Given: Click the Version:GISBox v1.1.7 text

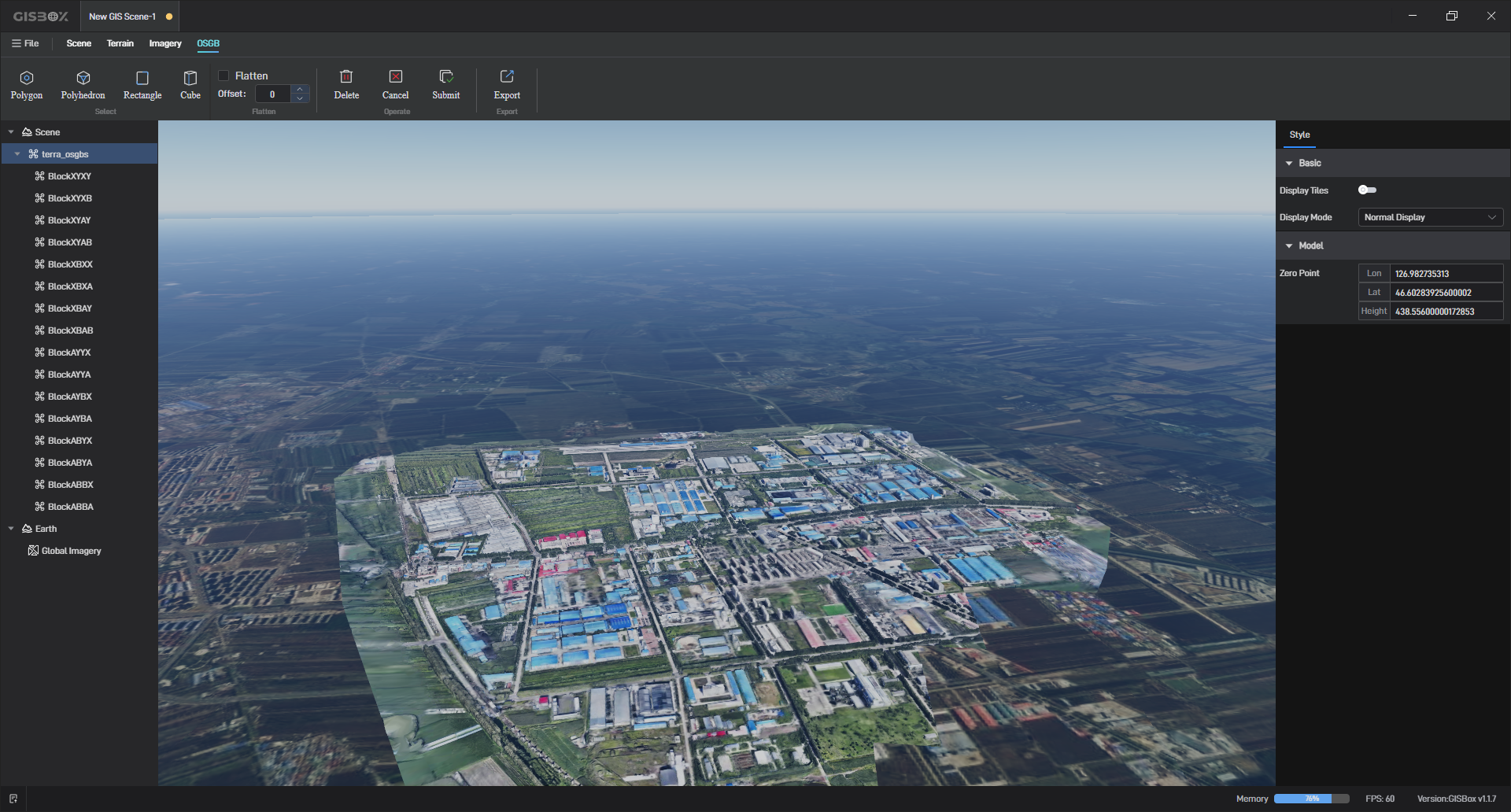Looking at the screenshot, I should pos(1457,799).
